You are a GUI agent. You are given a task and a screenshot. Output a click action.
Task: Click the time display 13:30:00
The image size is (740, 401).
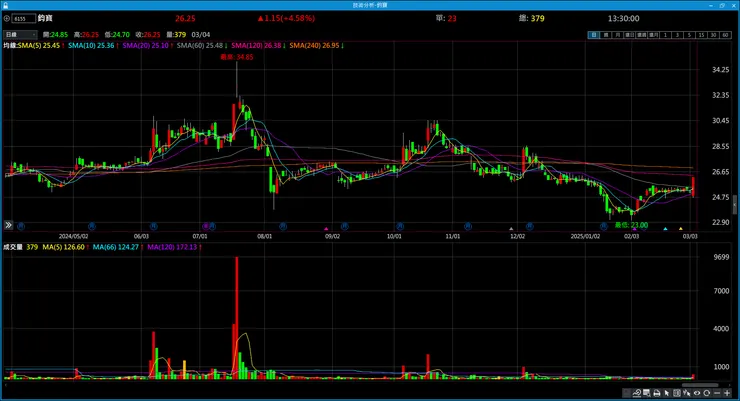click(623, 18)
